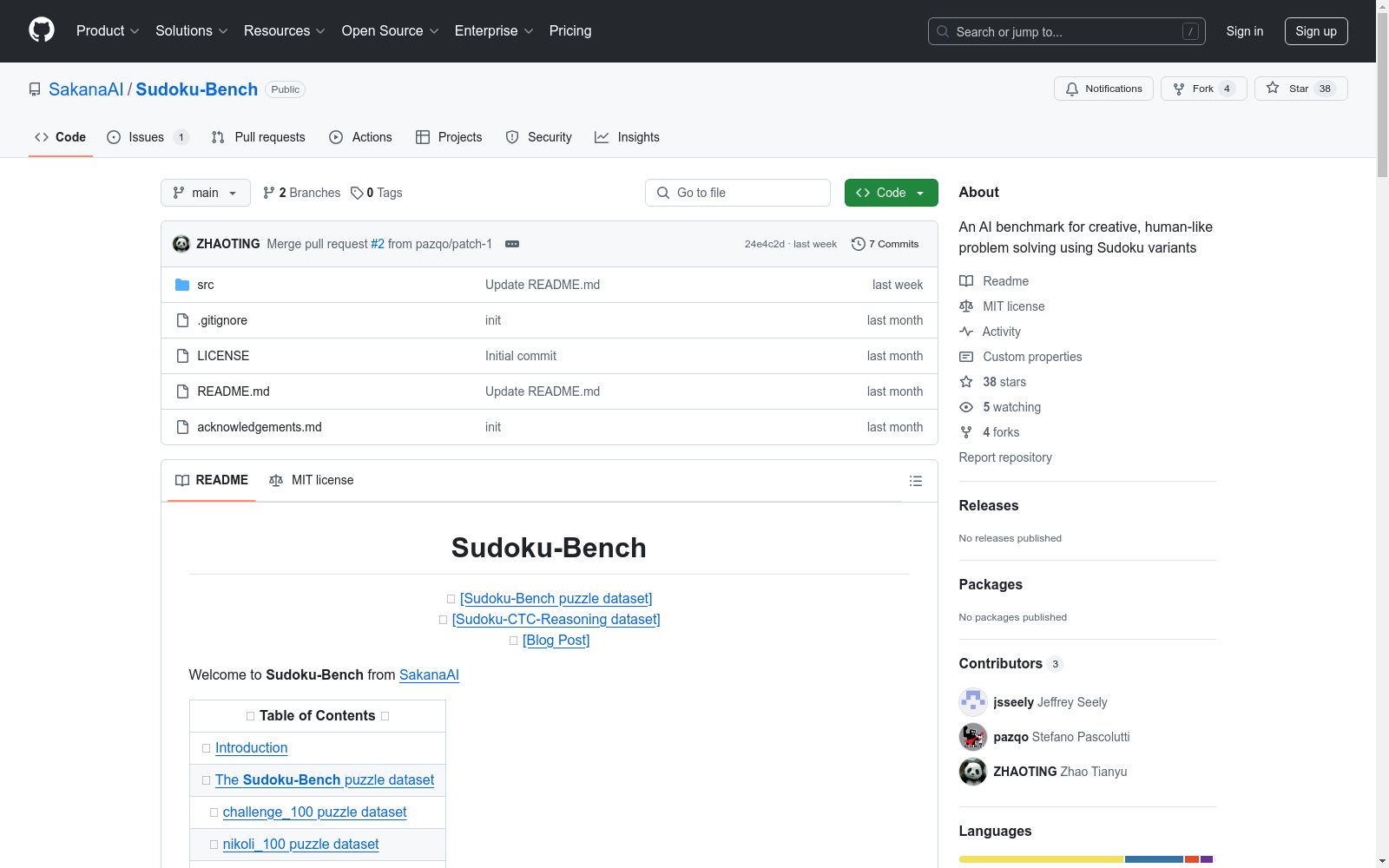Click the MIT license scale icon in About
The width and height of the screenshot is (1389, 868).
coord(966,306)
